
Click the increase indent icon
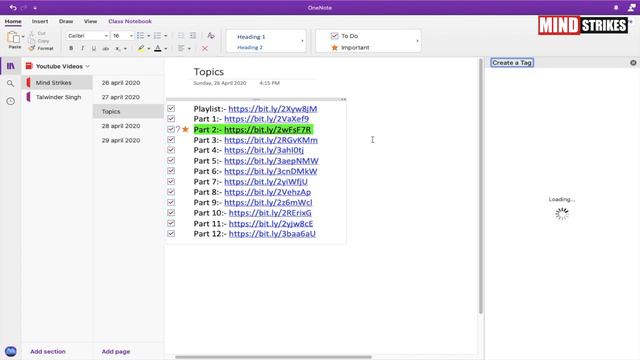click(x=193, y=36)
